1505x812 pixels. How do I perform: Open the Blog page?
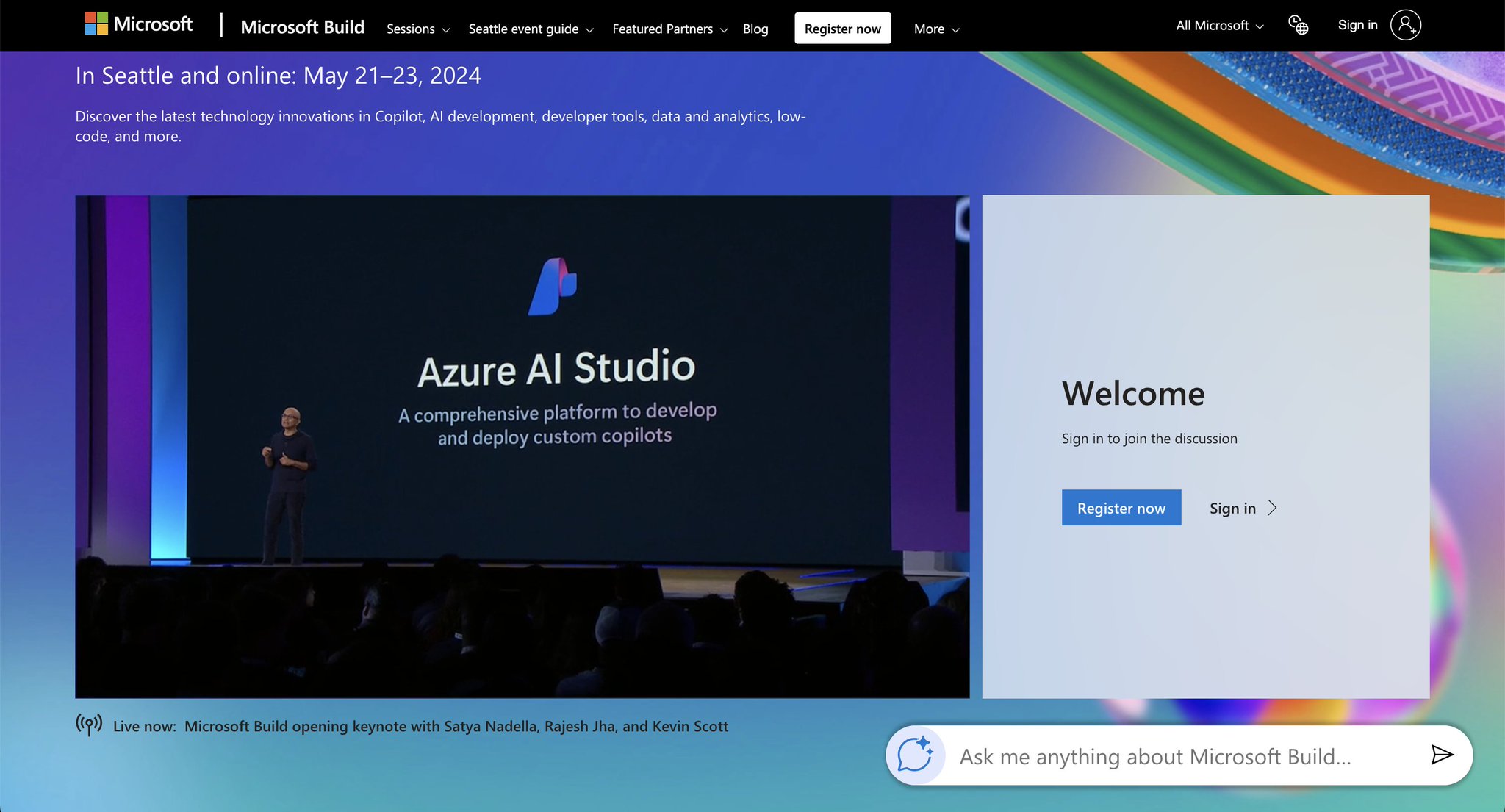755,29
